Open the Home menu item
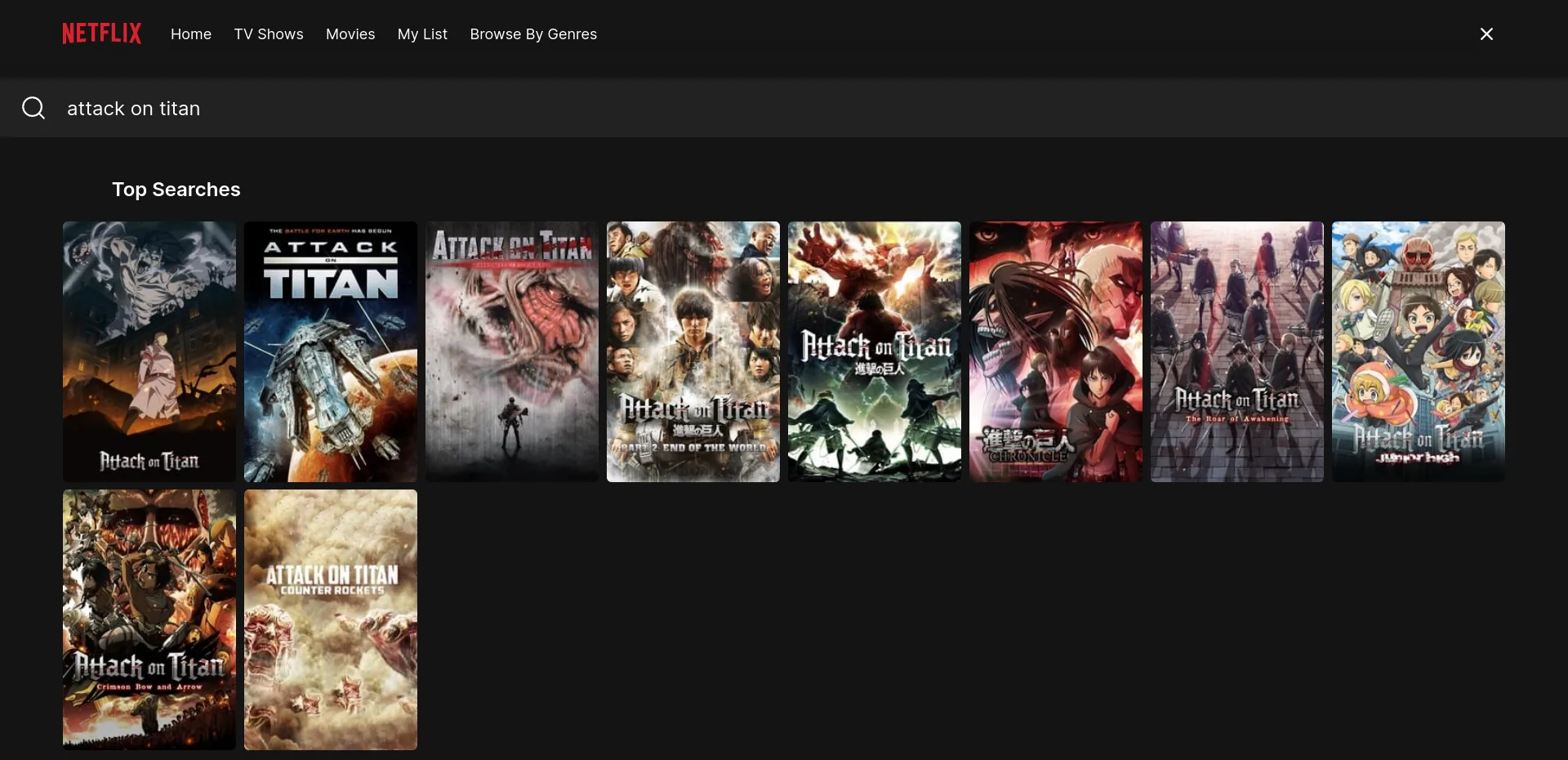 tap(191, 34)
